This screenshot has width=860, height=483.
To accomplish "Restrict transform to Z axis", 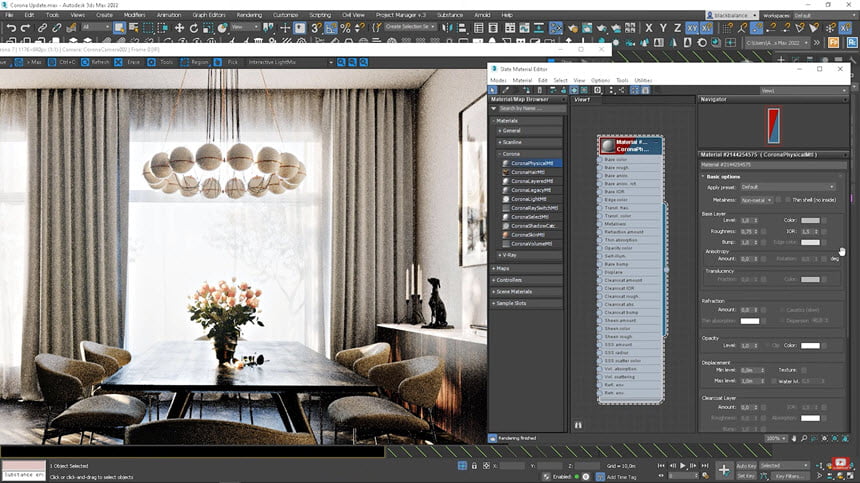I will point(677,27).
